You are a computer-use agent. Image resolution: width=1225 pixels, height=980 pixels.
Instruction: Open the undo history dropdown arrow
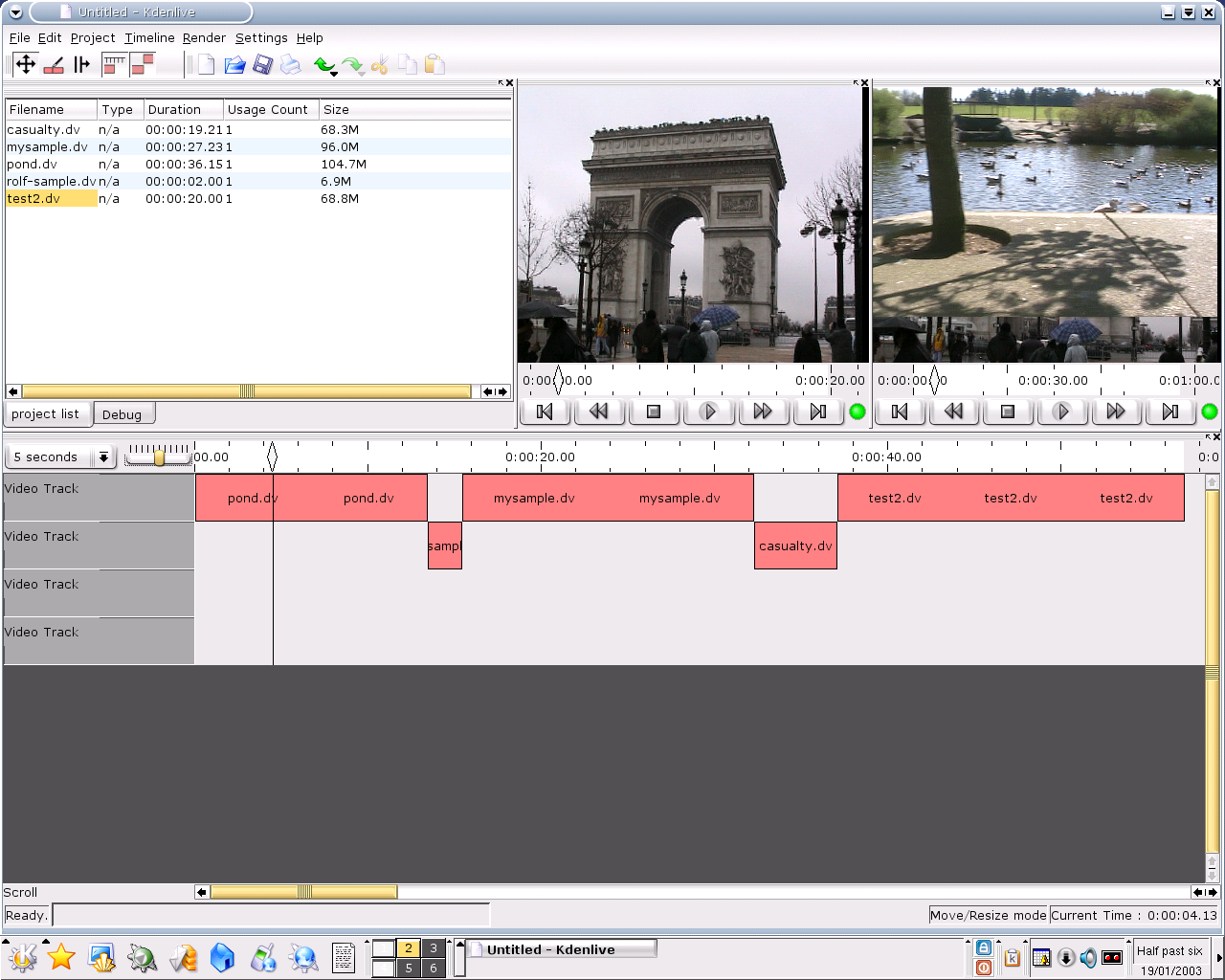point(334,74)
